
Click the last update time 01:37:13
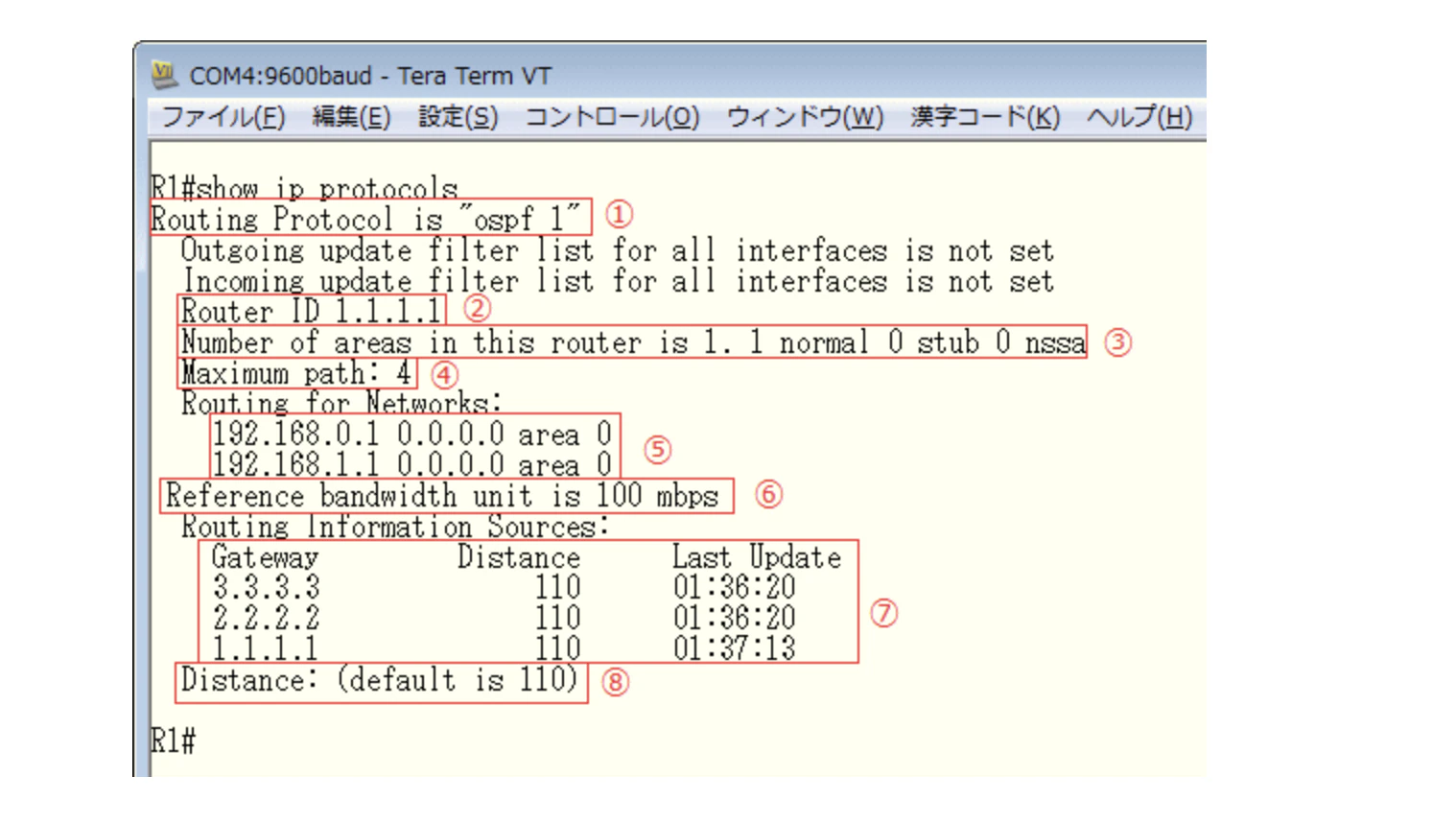click(734, 648)
